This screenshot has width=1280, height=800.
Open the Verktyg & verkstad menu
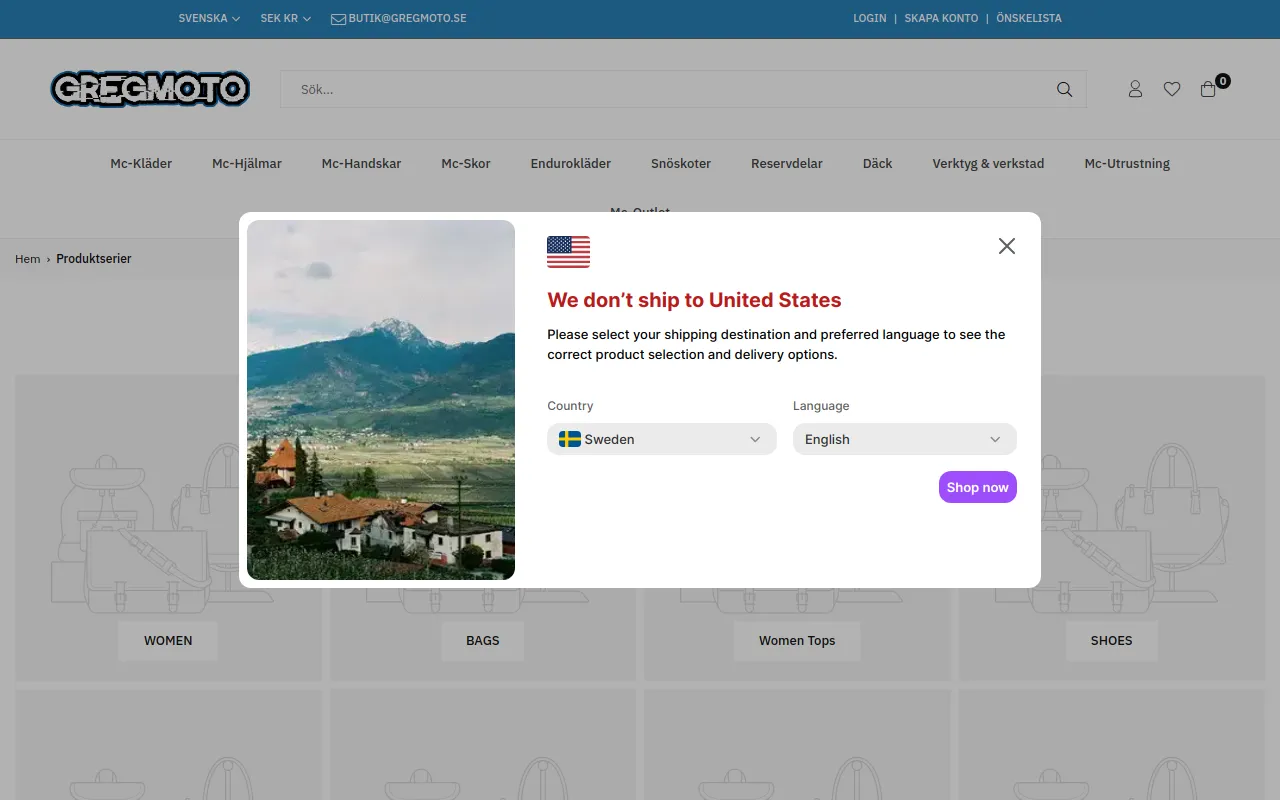pos(988,163)
